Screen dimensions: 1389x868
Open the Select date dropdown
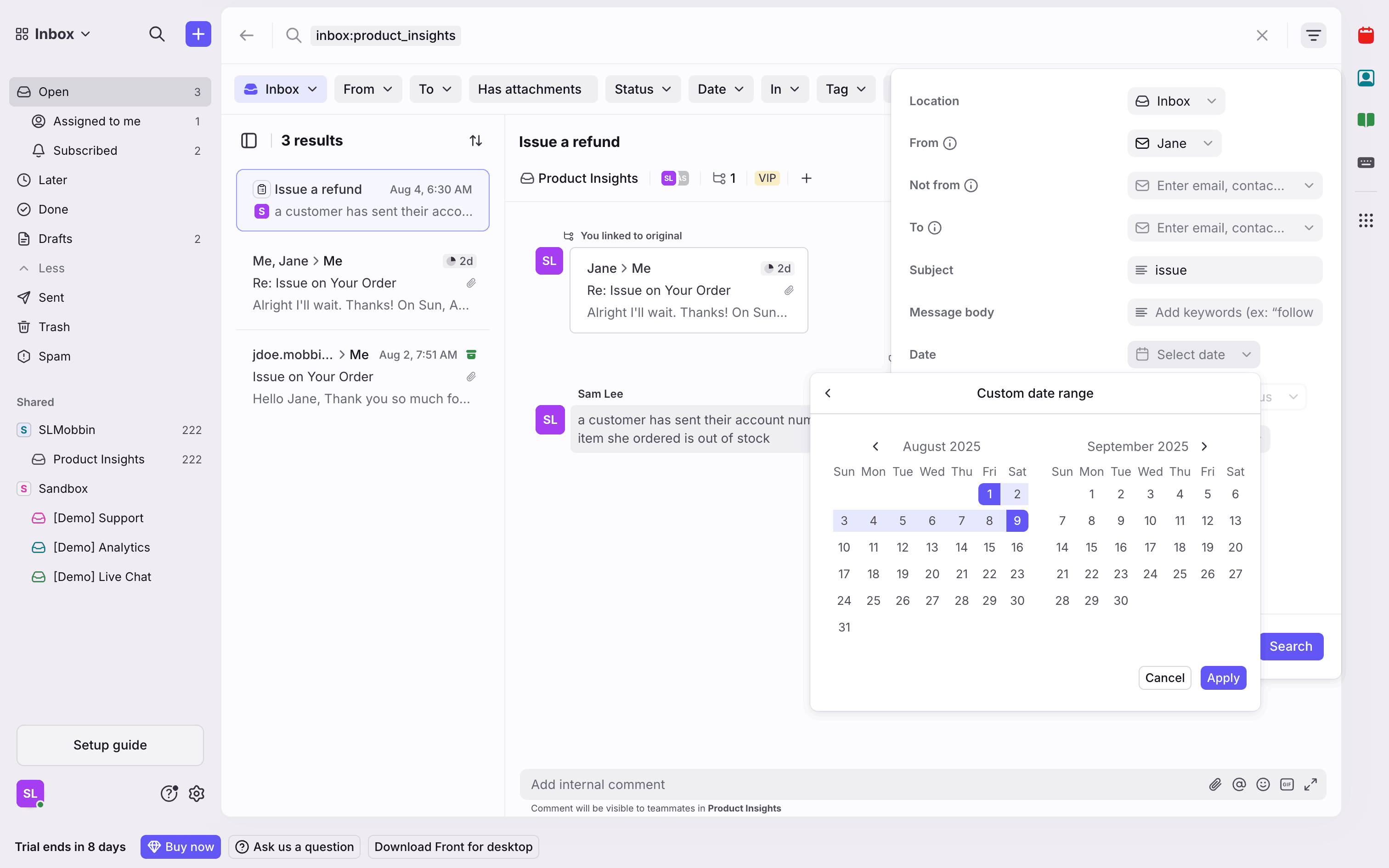click(x=1193, y=354)
